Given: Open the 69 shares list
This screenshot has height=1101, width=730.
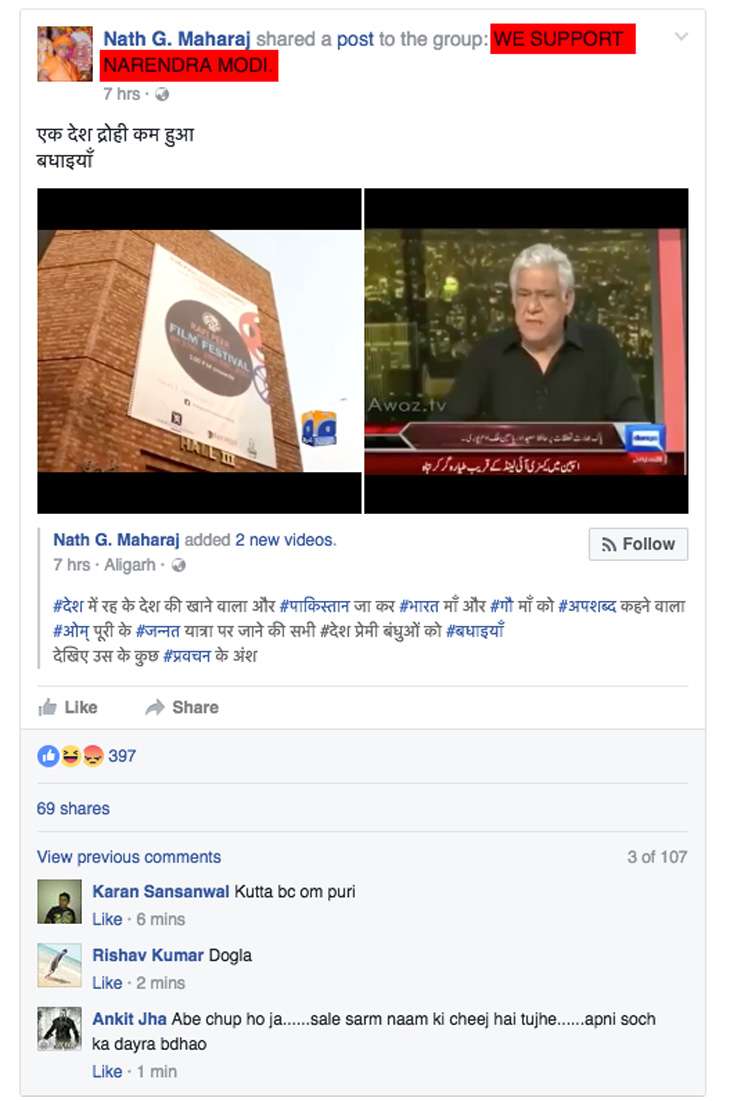Looking at the screenshot, I should 73,808.
